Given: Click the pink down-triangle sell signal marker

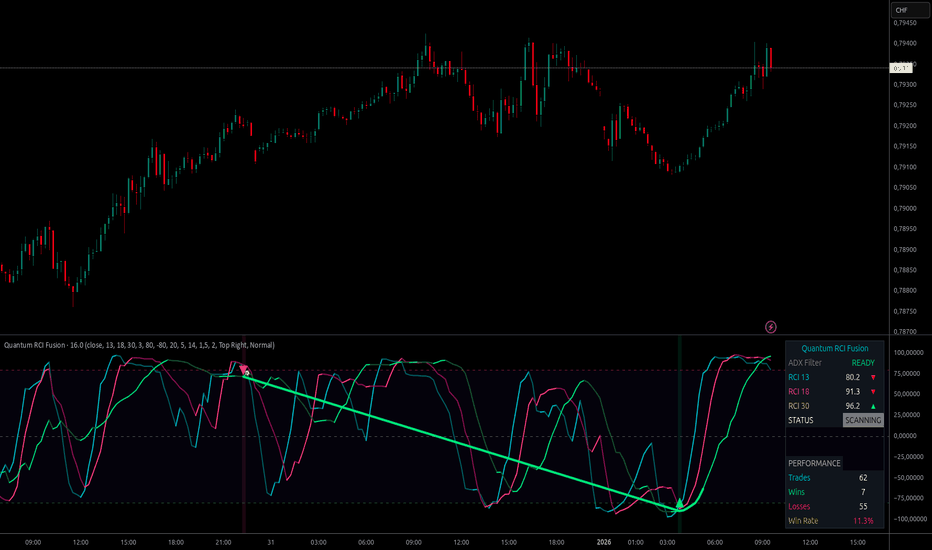Looking at the screenshot, I should point(245,370).
